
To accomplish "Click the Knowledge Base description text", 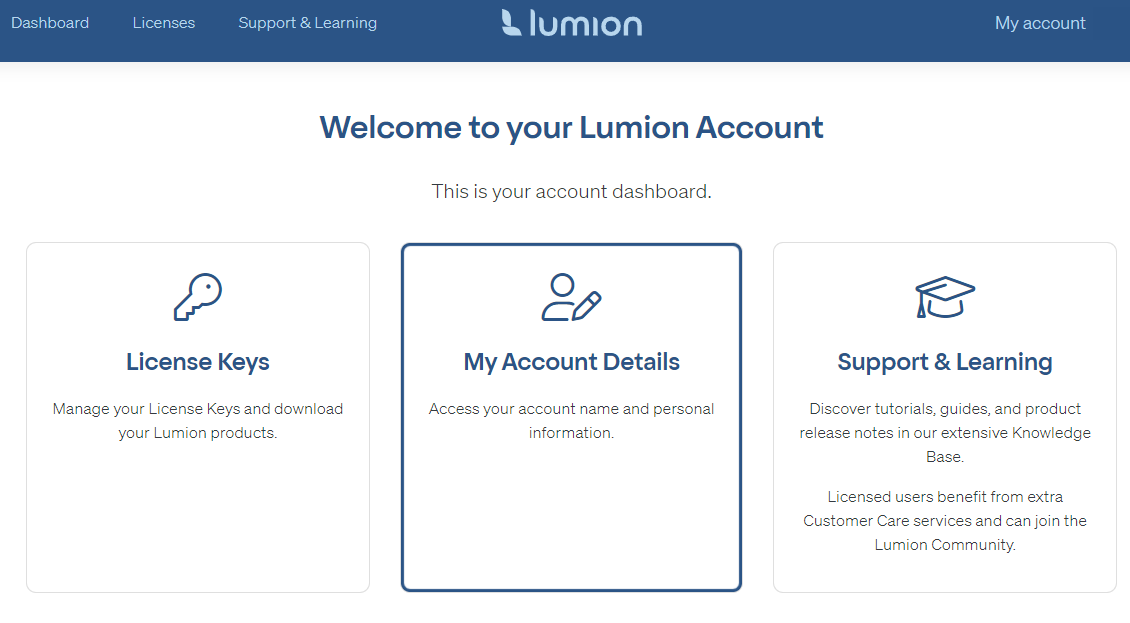I will 944,432.
